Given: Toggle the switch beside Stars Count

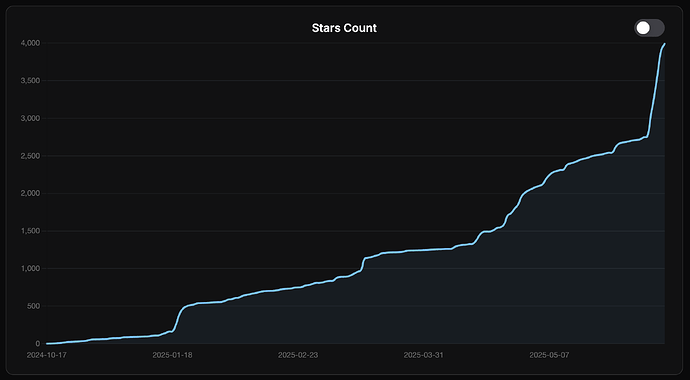Looking at the screenshot, I should coord(649,28).
